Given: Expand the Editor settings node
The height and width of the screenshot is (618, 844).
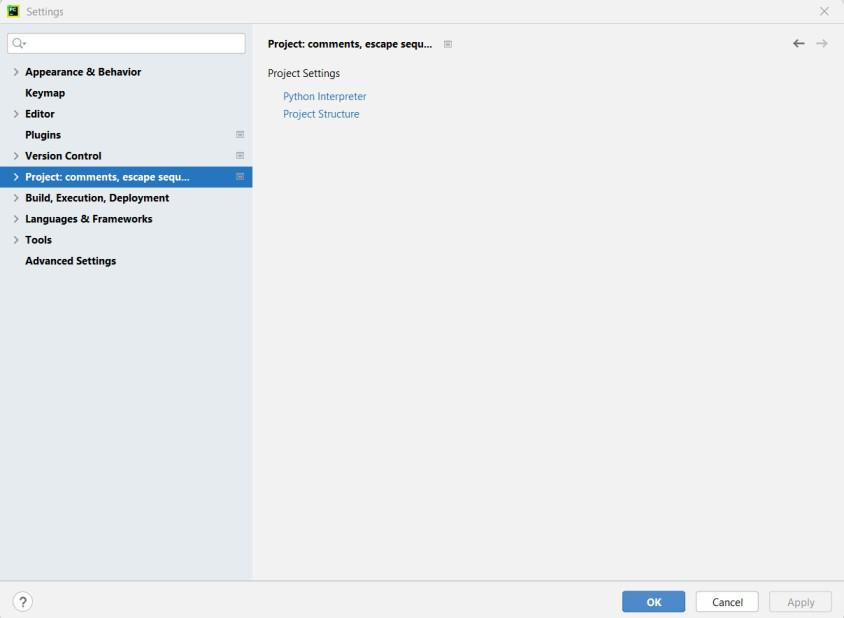Looking at the screenshot, I should [x=16, y=114].
